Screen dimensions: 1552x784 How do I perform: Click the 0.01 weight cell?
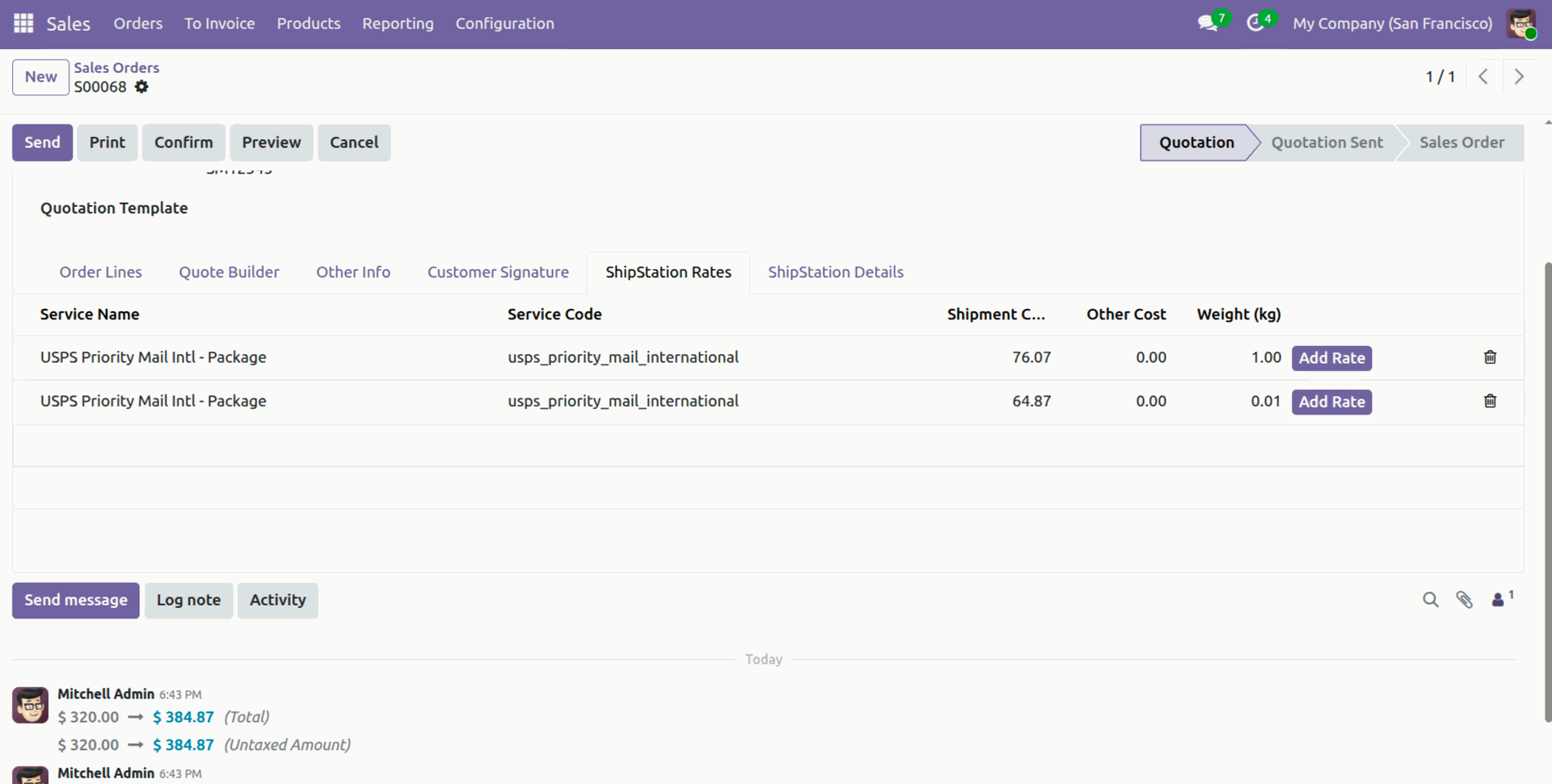(1266, 401)
